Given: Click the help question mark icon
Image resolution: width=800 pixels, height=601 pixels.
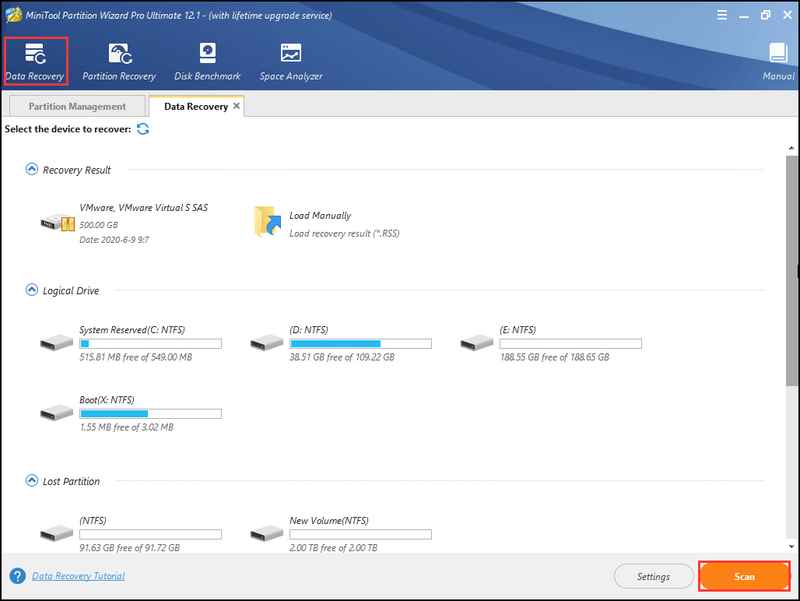Looking at the screenshot, I should click(17, 576).
